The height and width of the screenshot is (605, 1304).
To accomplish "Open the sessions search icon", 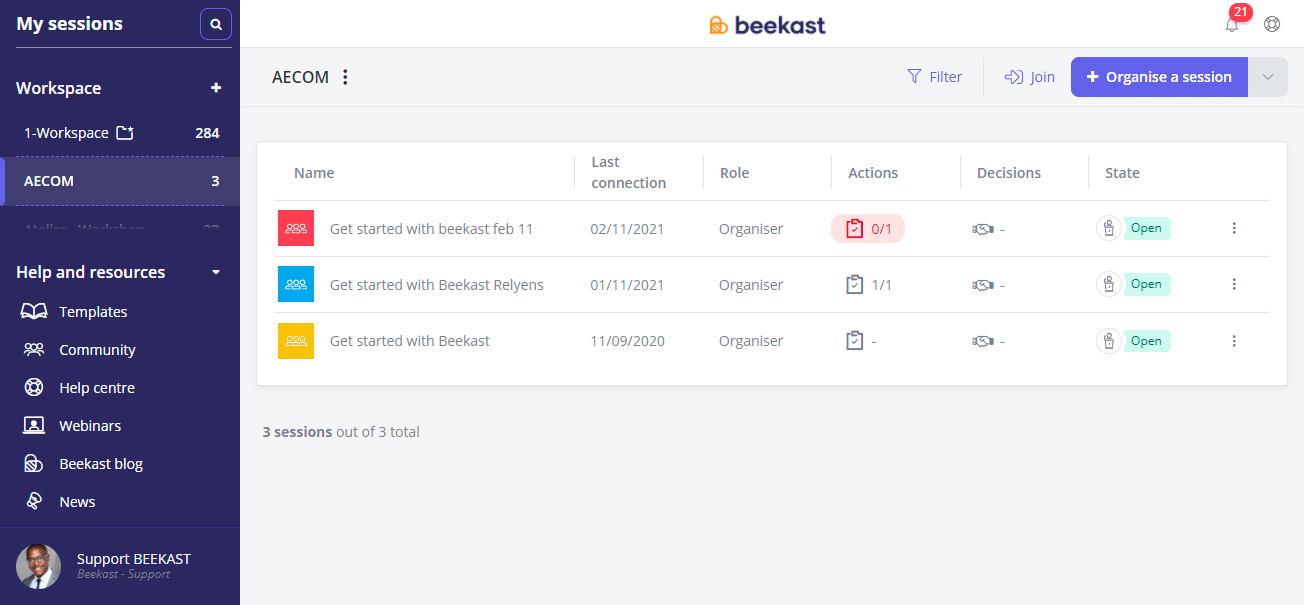I will [x=216, y=24].
